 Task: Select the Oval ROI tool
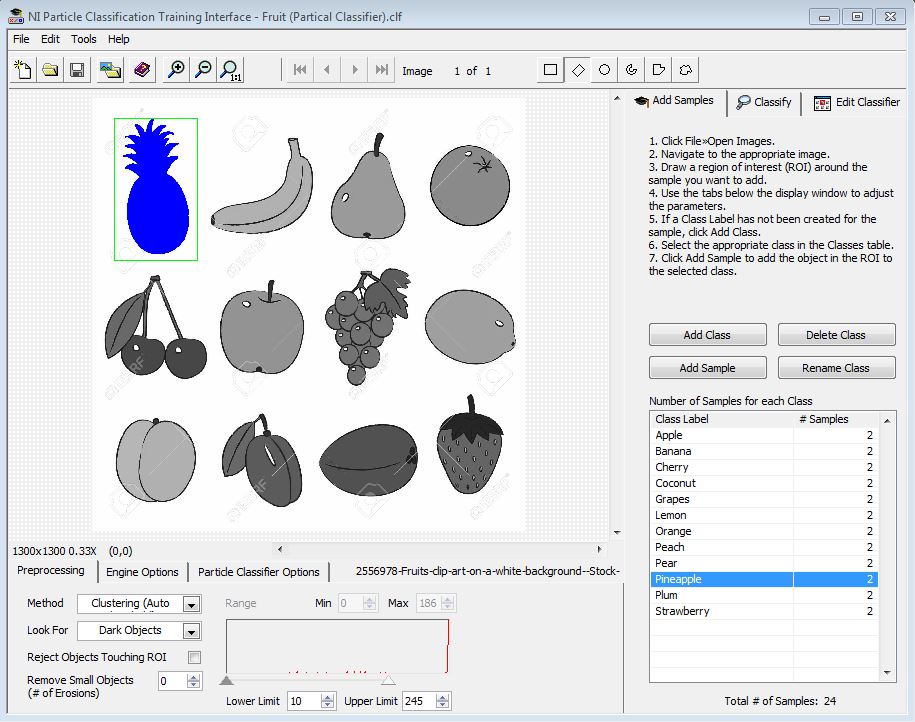(604, 70)
